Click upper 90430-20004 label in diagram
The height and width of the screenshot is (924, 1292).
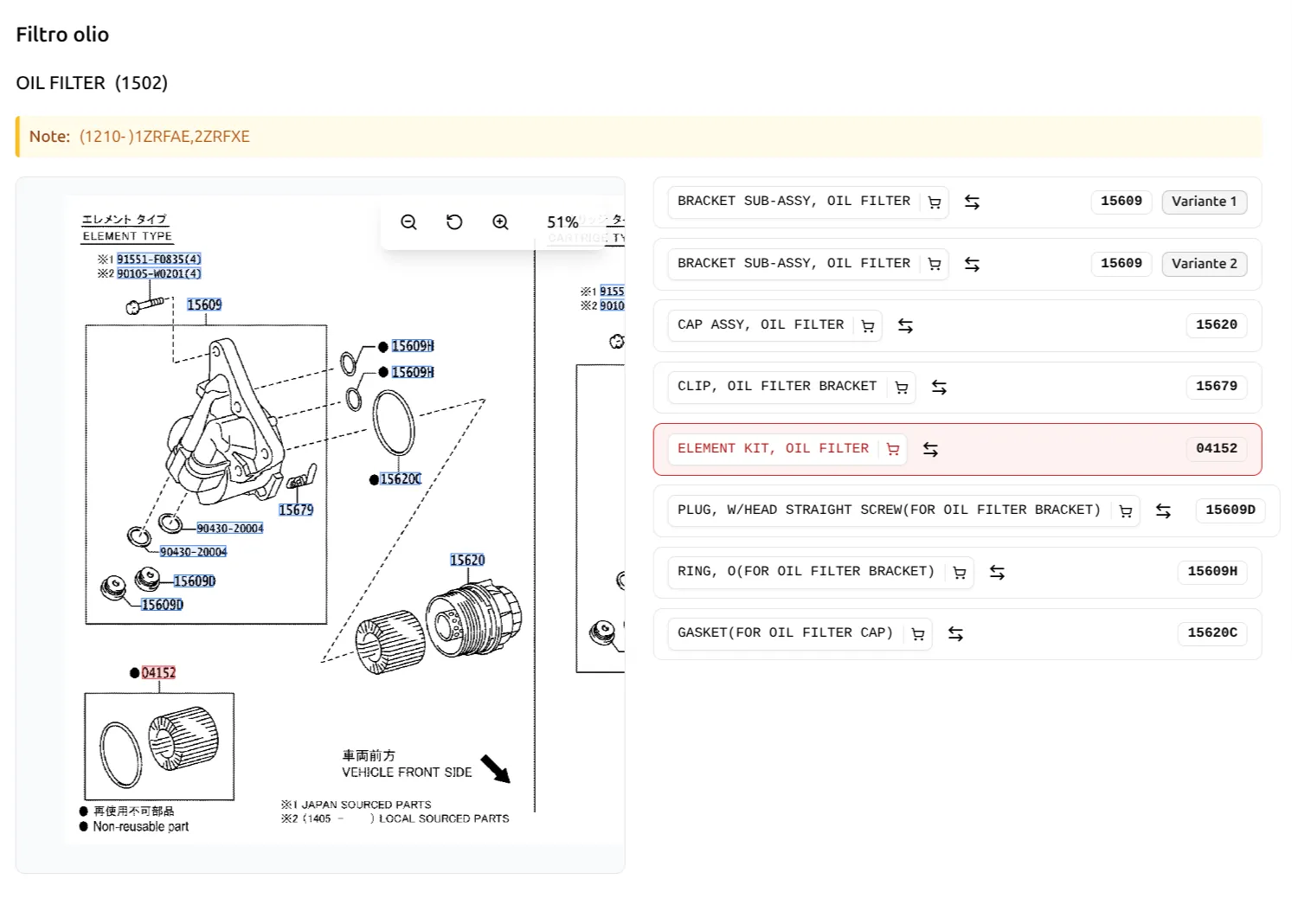pyautogui.click(x=230, y=529)
